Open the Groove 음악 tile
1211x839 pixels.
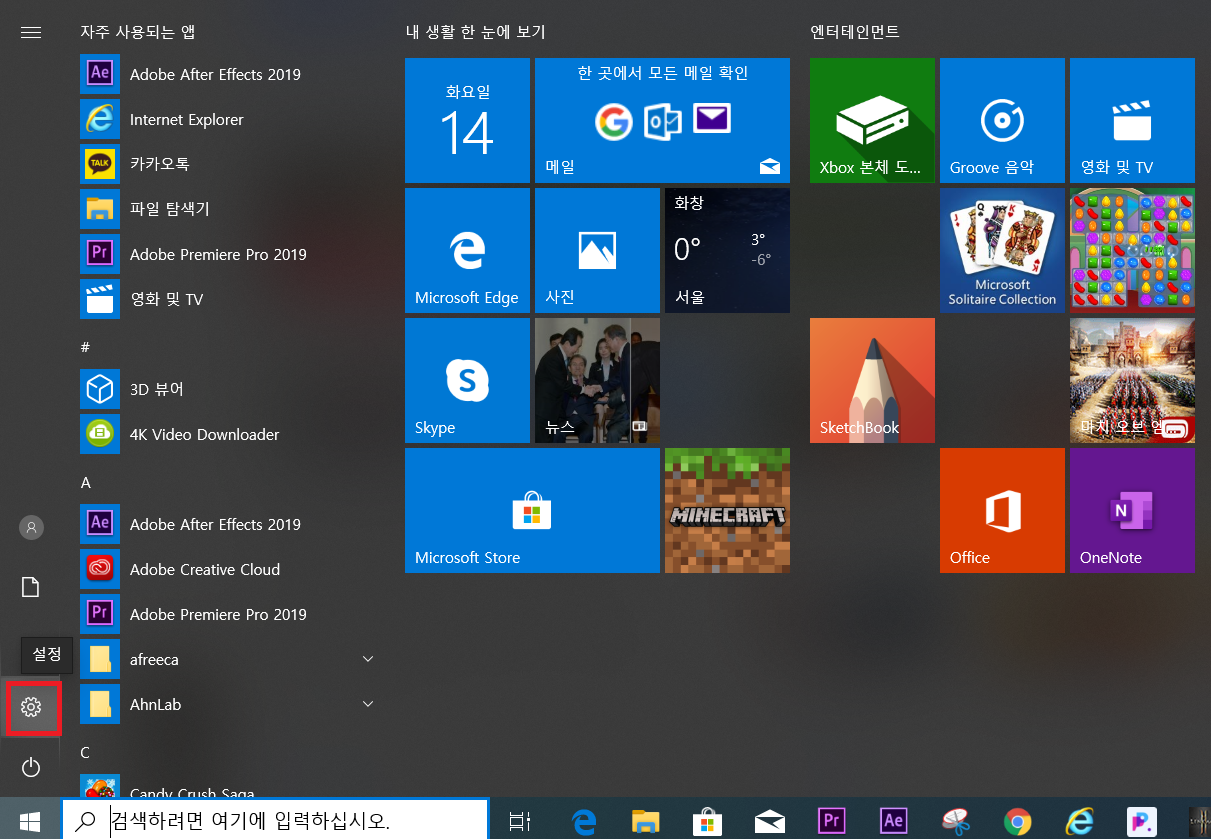(x=1002, y=120)
